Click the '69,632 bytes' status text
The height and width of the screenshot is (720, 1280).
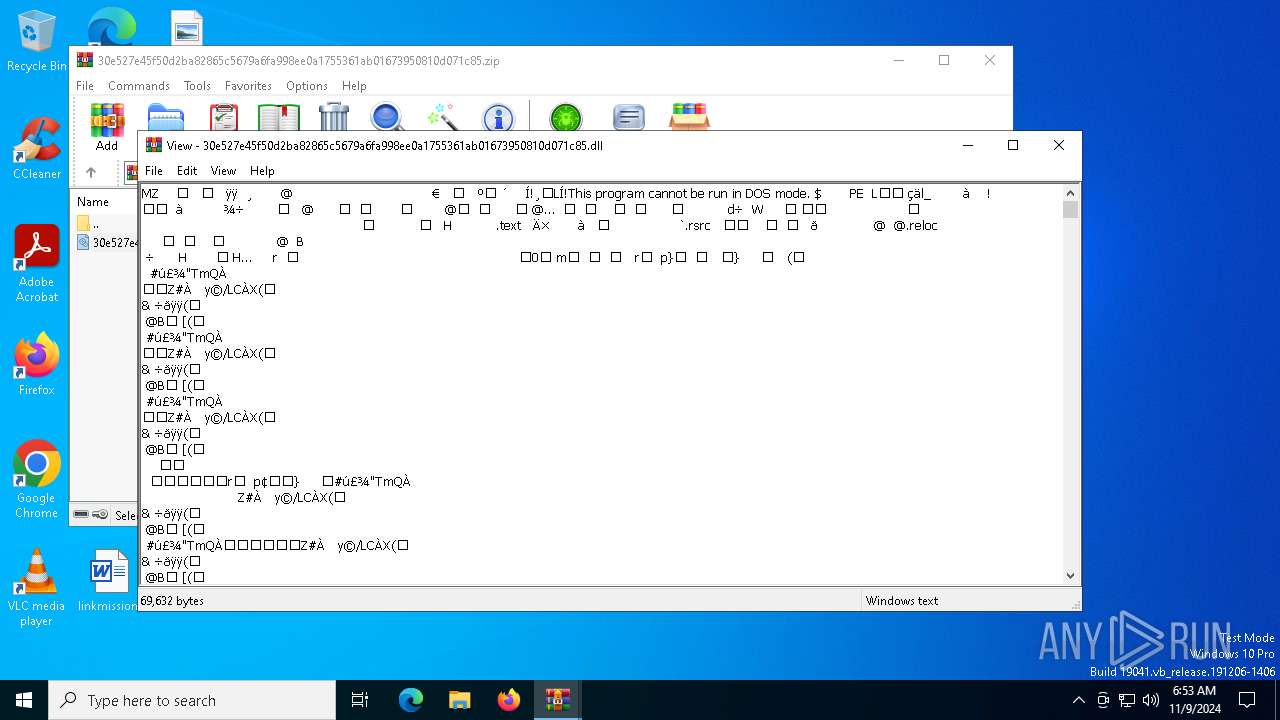(172, 601)
